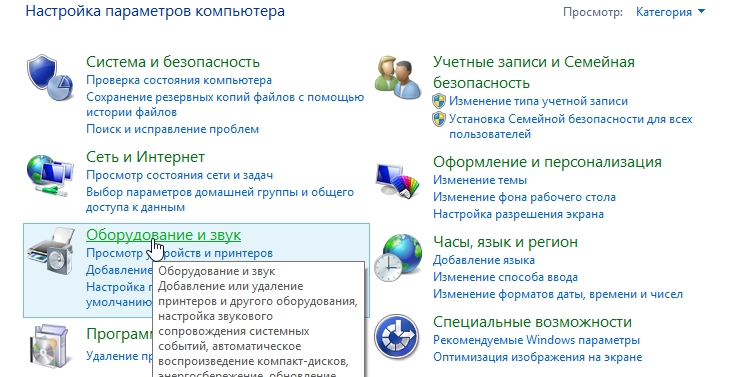Open the Оборудование и звук category heading

click(x=164, y=235)
